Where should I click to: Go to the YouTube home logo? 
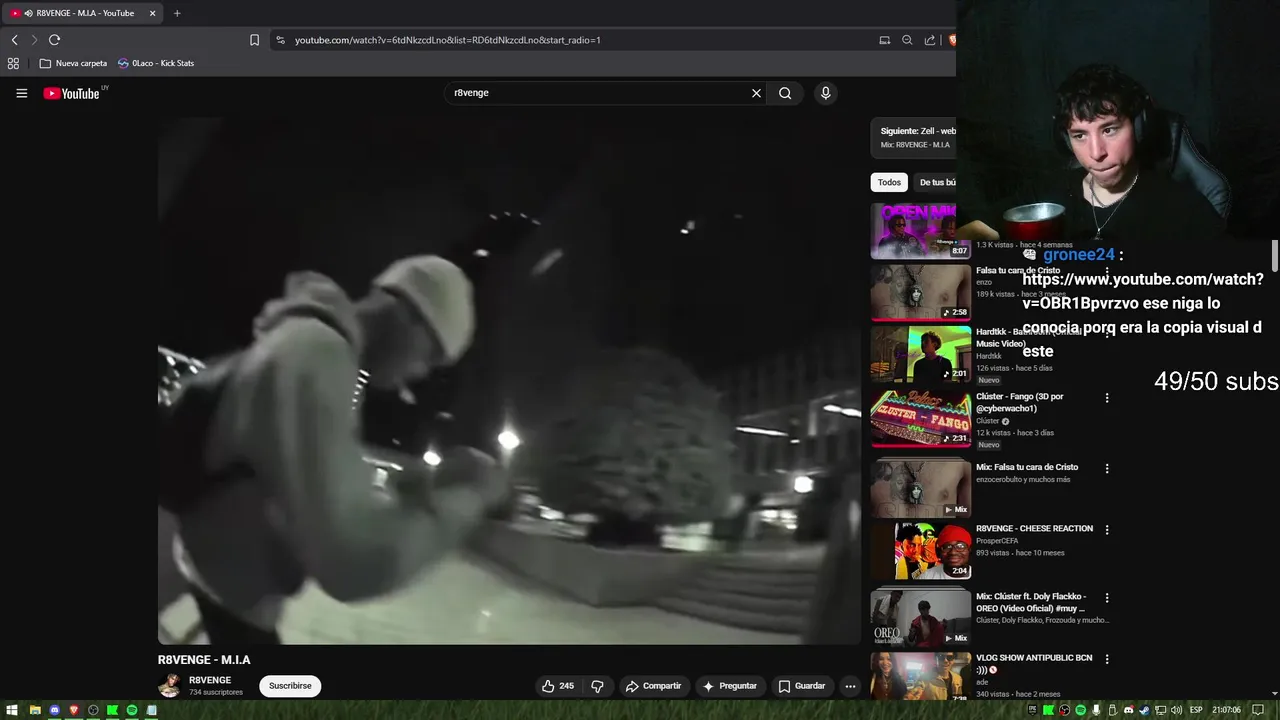(x=72, y=93)
